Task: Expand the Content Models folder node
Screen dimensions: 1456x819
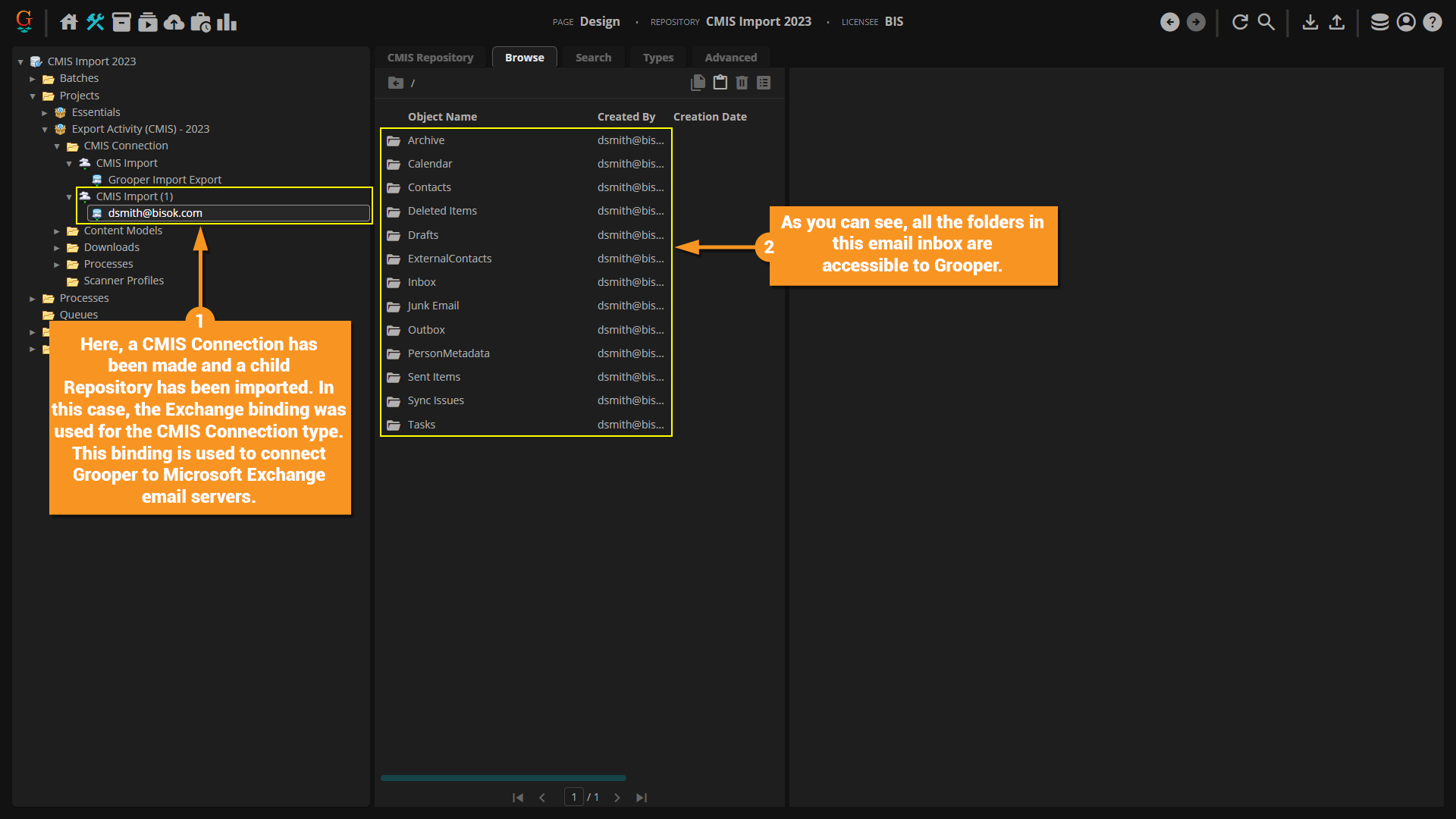Action: pos(57,231)
